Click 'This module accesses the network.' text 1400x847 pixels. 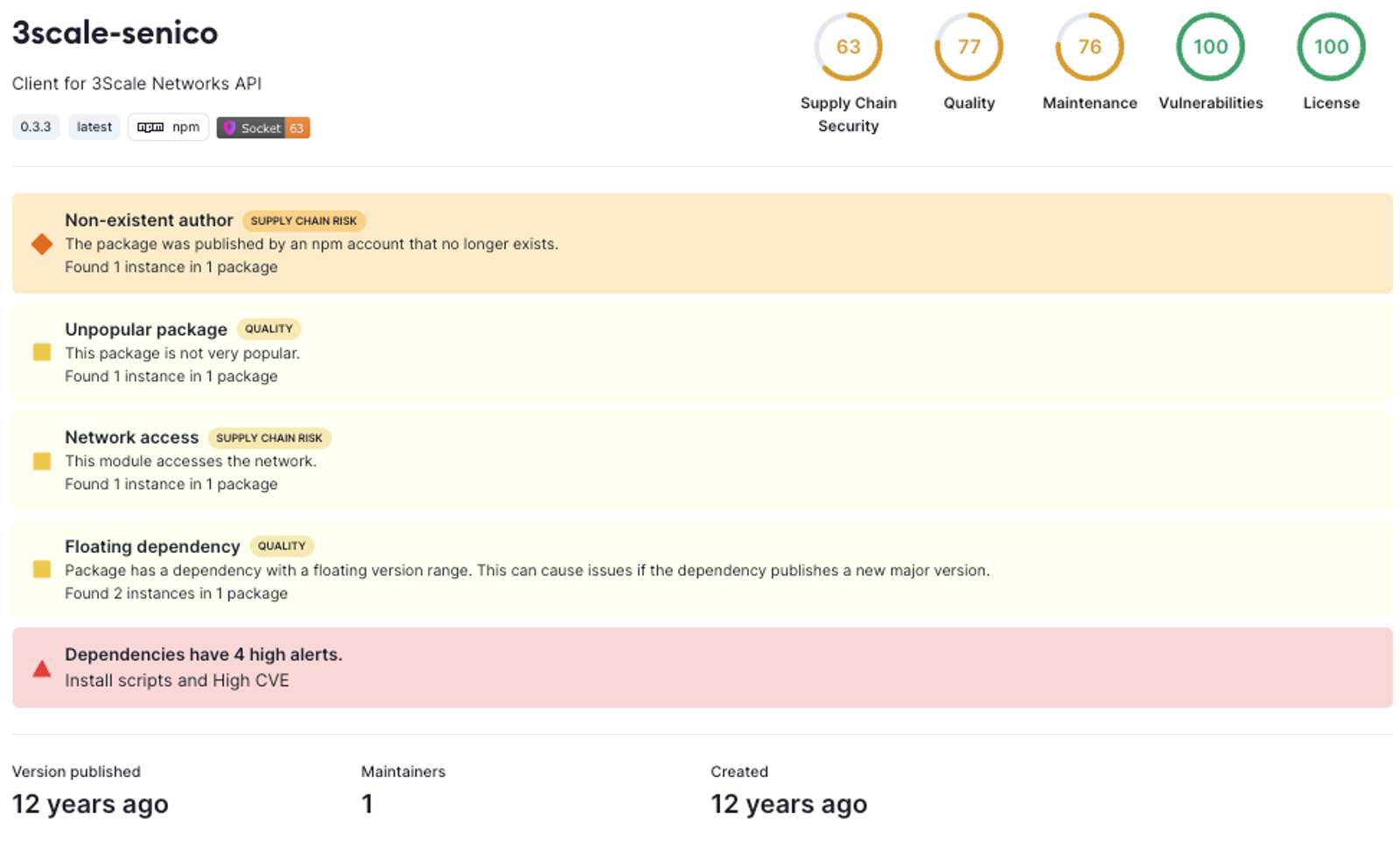[x=191, y=461]
